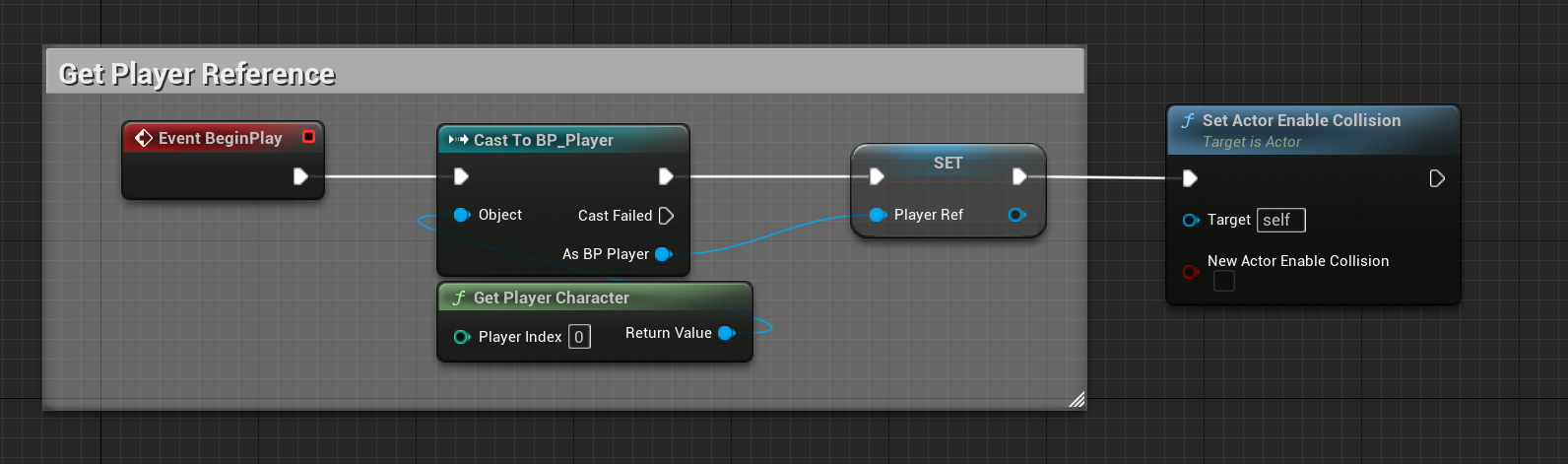Click the Object label on the cast node

(500, 215)
